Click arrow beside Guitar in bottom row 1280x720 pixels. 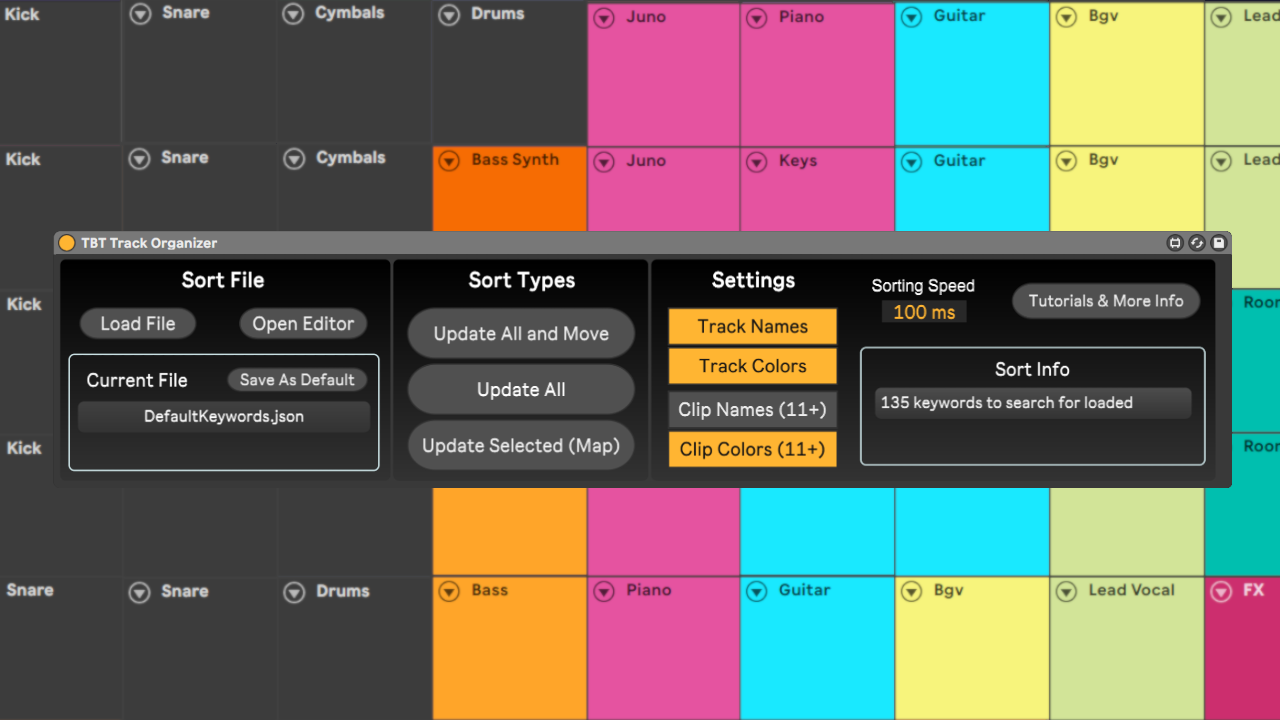pyautogui.click(x=758, y=592)
